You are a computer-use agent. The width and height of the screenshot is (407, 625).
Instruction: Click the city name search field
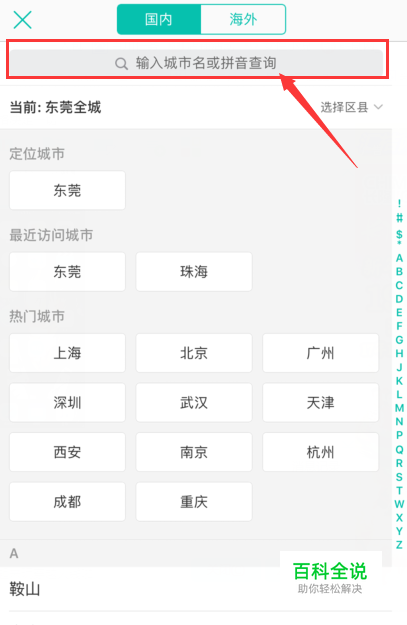[x=196, y=63]
